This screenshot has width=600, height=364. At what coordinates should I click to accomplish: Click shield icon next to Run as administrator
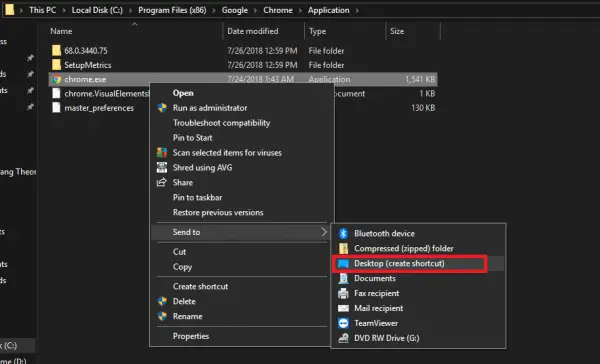tap(162, 108)
